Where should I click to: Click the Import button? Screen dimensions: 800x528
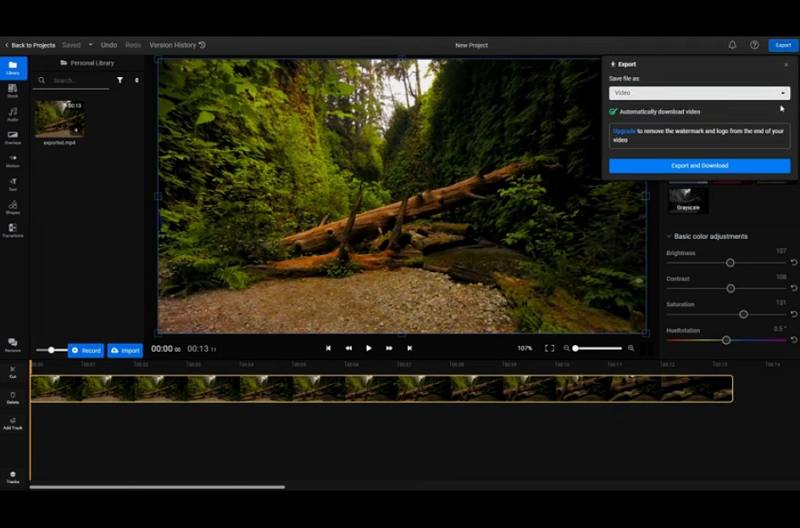pyautogui.click(x=125, y=350)
